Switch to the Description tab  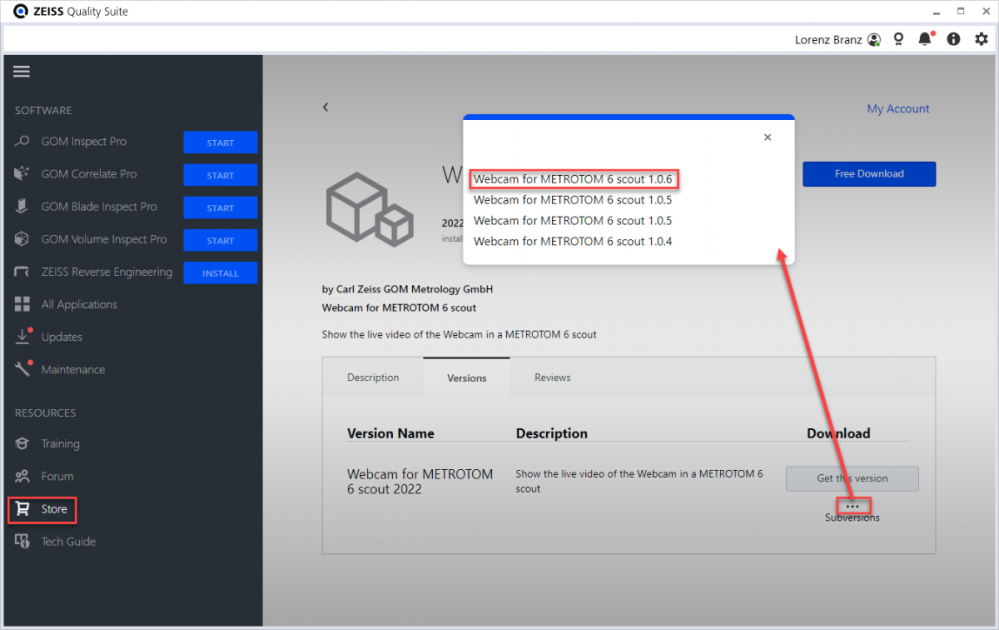click(373, 377)
